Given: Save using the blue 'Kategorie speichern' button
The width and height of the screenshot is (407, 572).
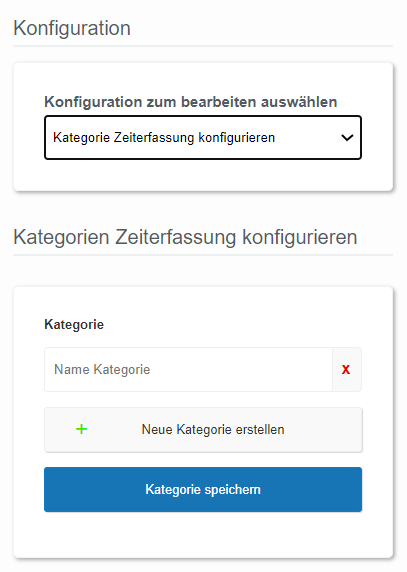Looking at the screenshot, I should click(203, 490).
